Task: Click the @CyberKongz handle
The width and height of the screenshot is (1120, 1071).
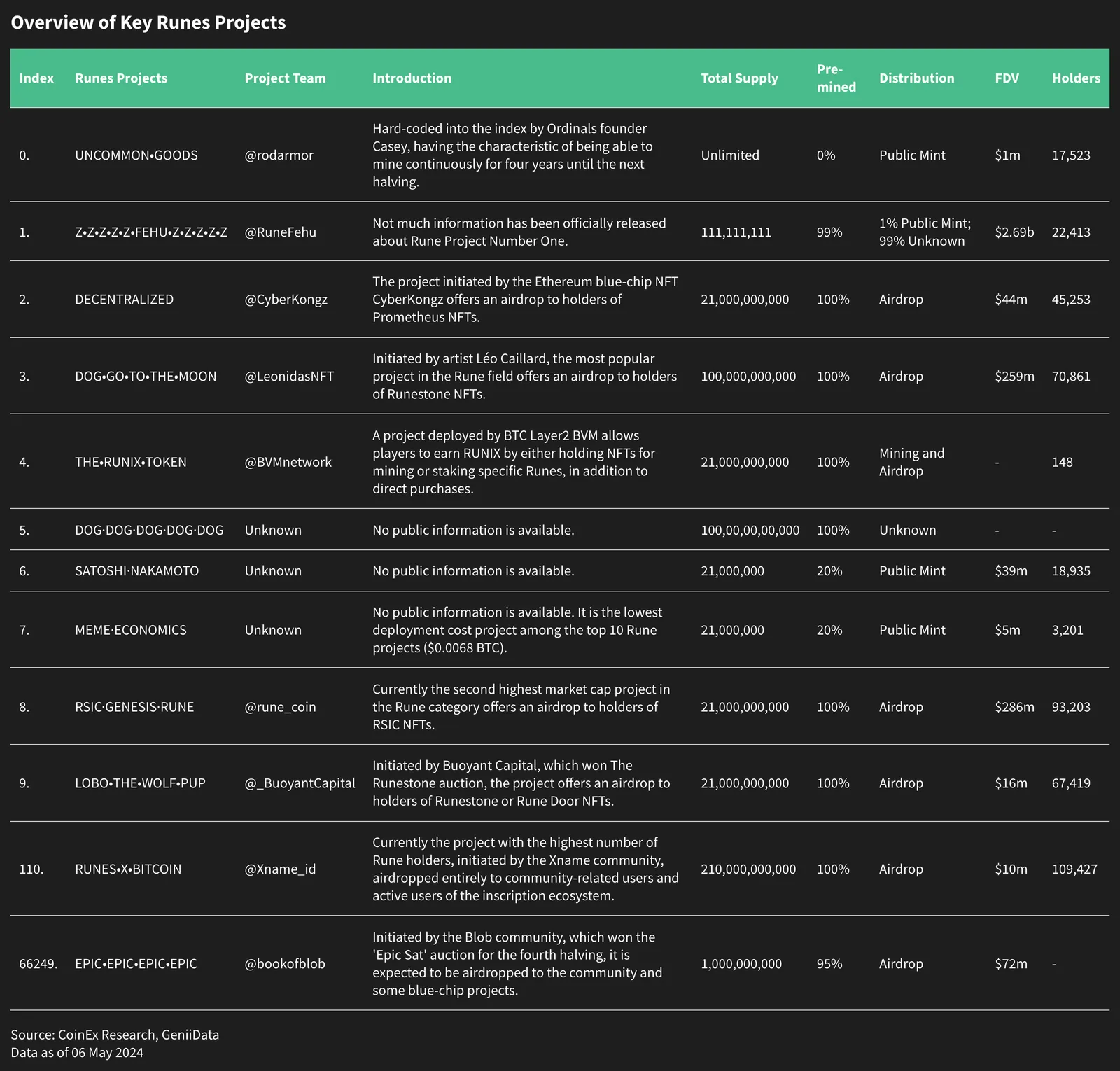Action: tap(286, 300)
